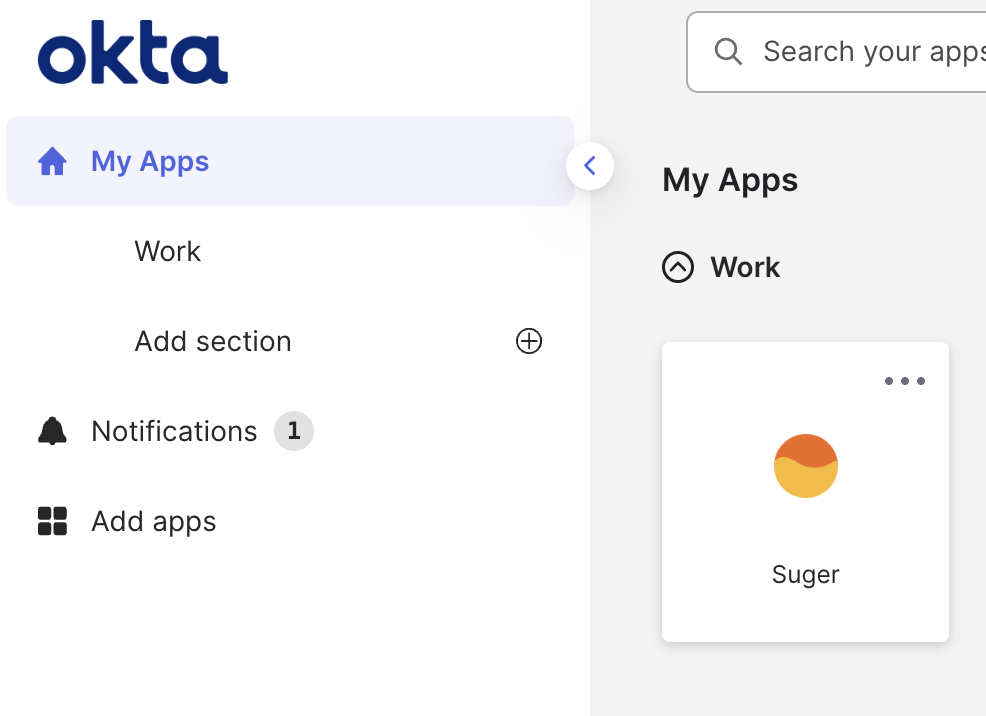Click the My Apps page heading

(730, 180)
